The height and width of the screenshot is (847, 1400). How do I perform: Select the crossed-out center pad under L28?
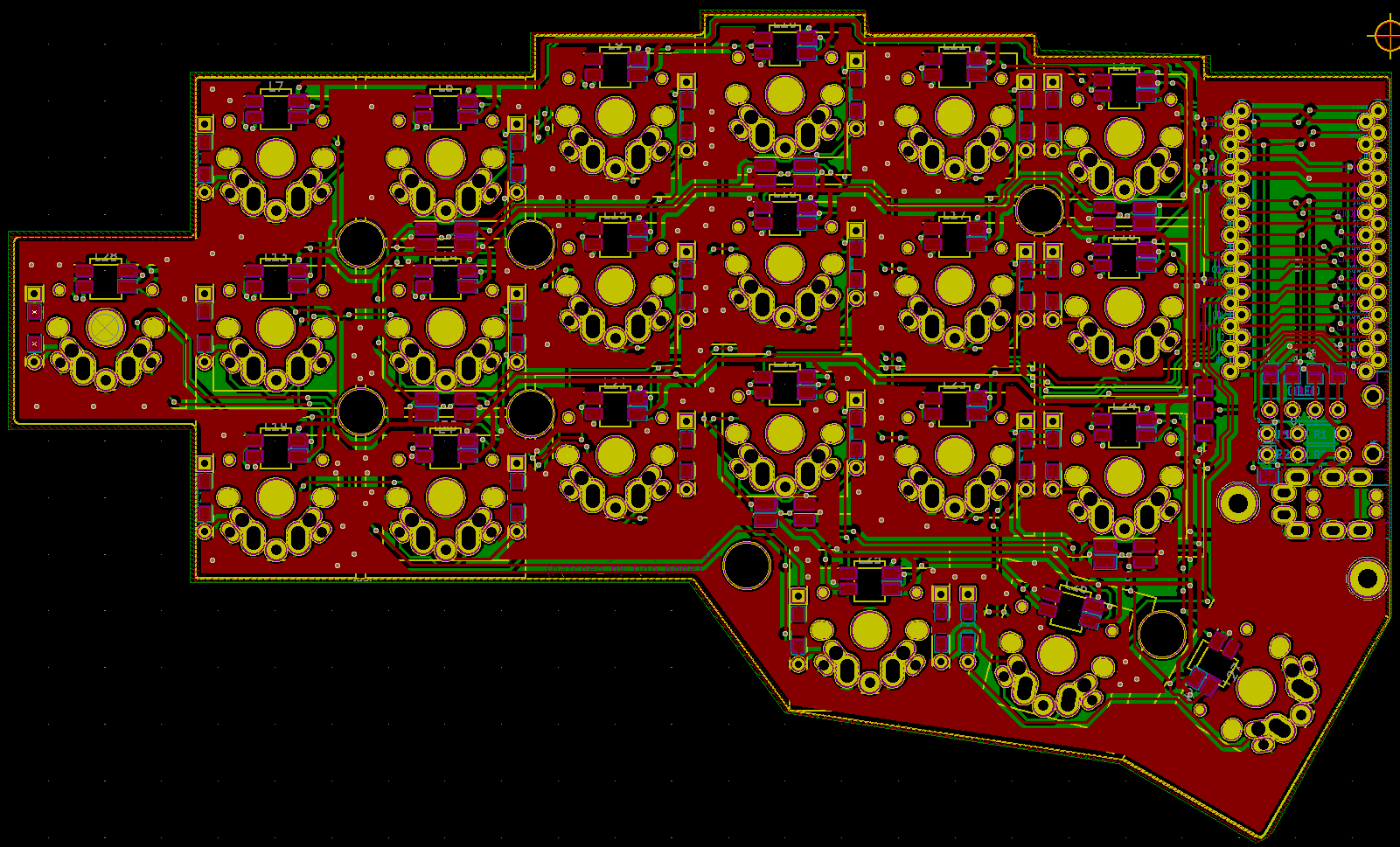(x=106, y=329)
